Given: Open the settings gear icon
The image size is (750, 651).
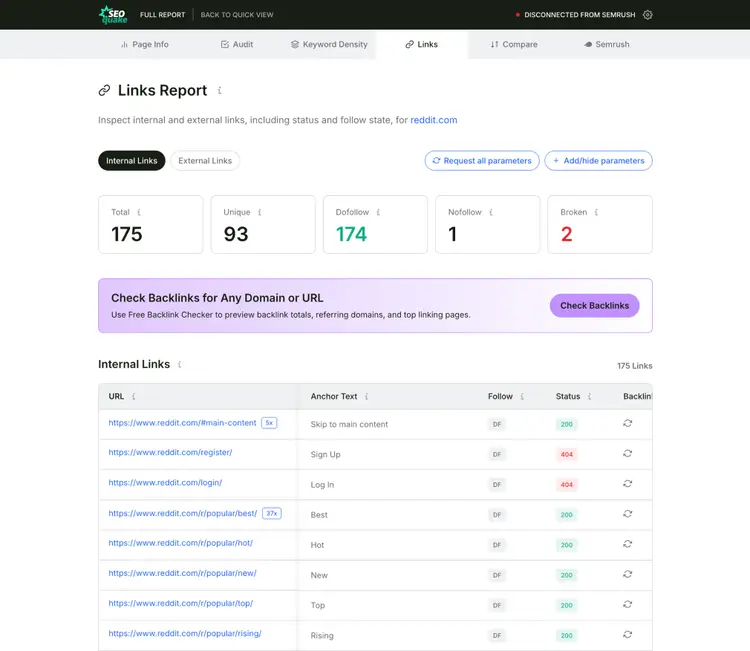Looking at the screenshot, I should 648,15.
